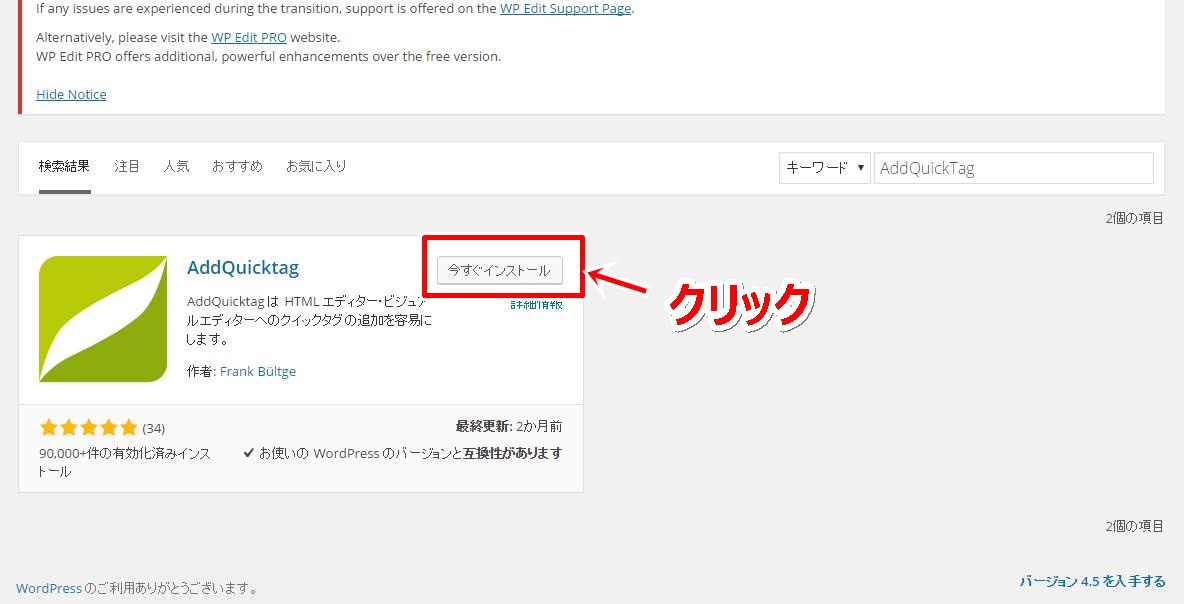Switch to the 注目 tab

point(127,166)
